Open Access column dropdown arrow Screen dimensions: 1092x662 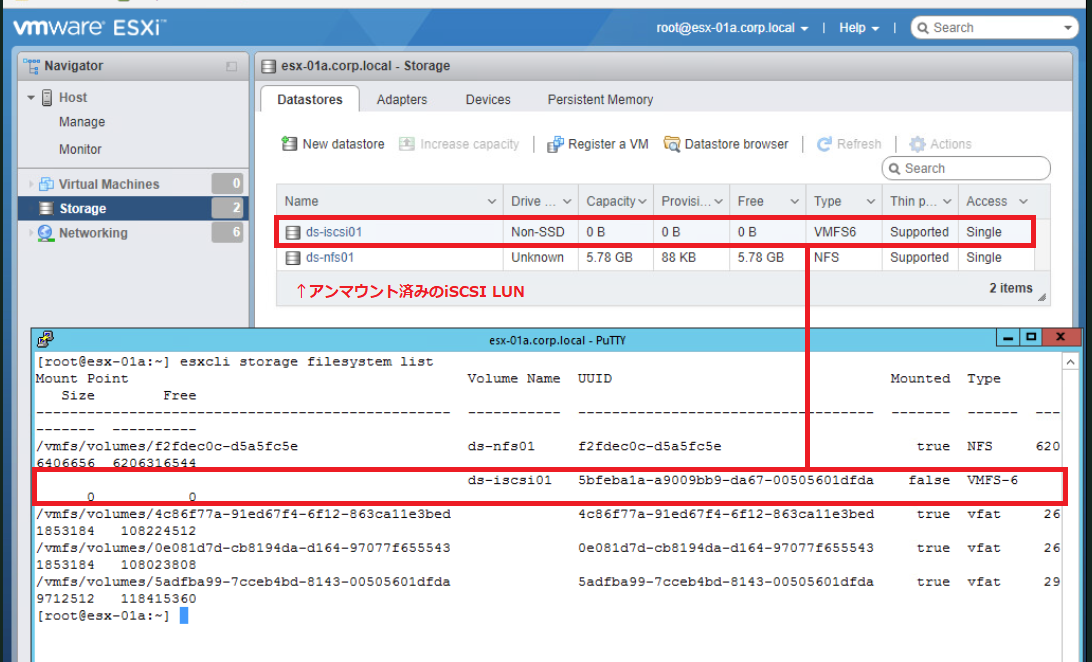click(x=1023, y=202)
